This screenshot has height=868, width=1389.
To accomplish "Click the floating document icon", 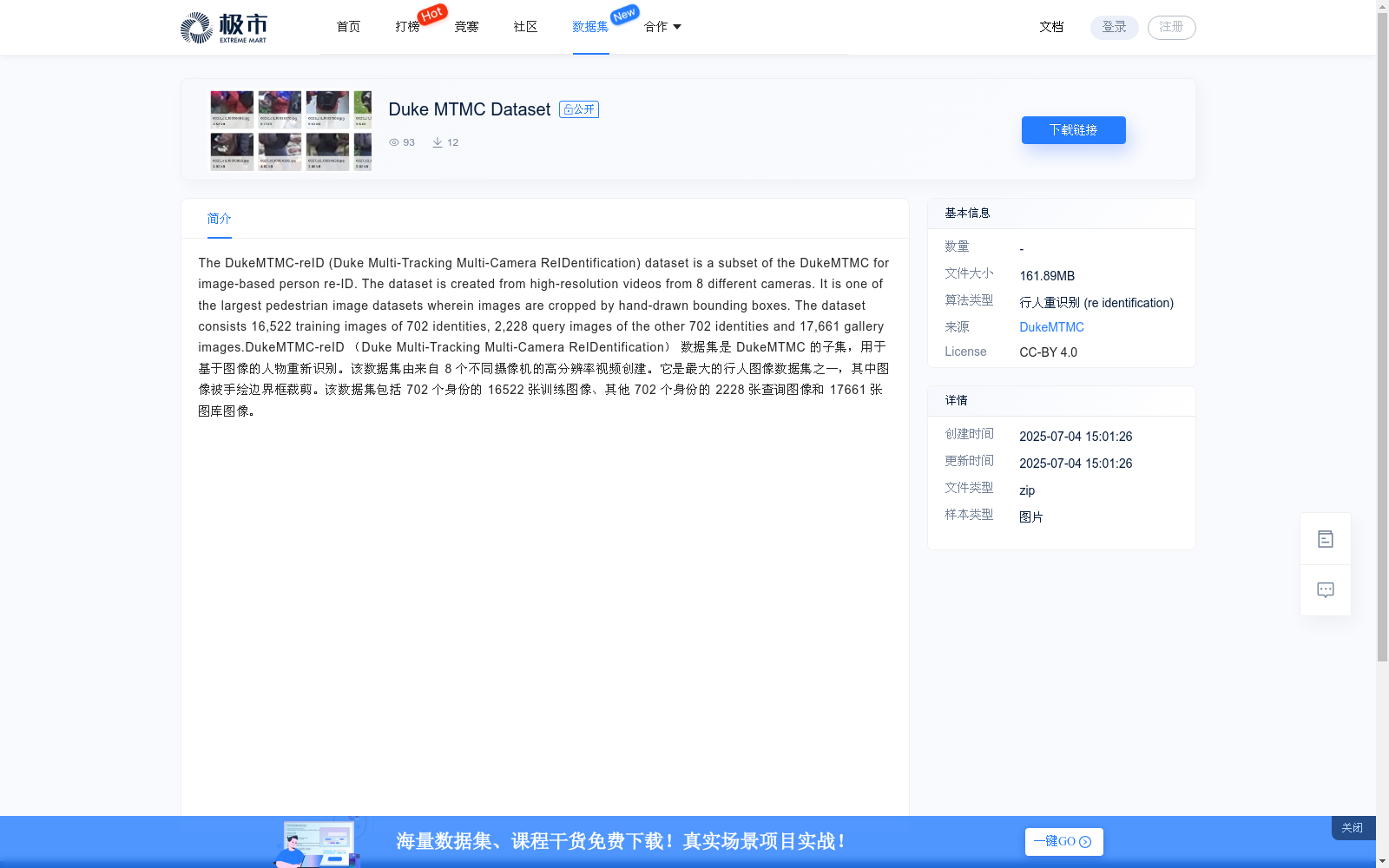I will coord(1325,539).
